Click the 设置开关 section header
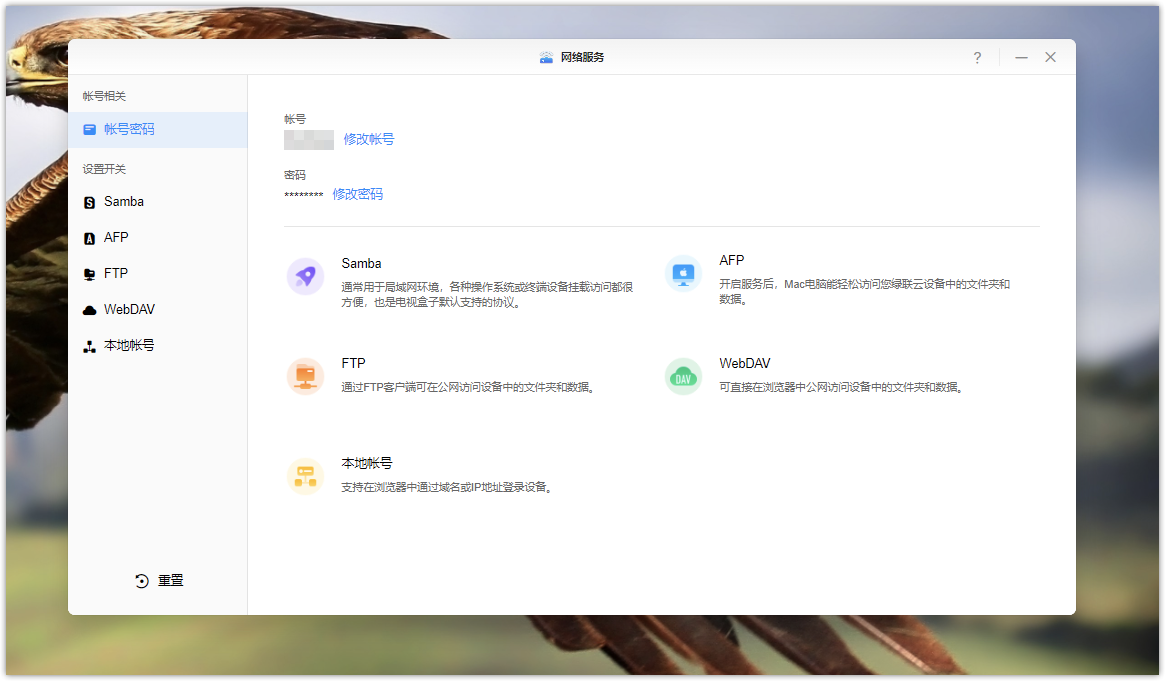The width and height of the screenshot is (1165, 681). [x=104, y=169]
